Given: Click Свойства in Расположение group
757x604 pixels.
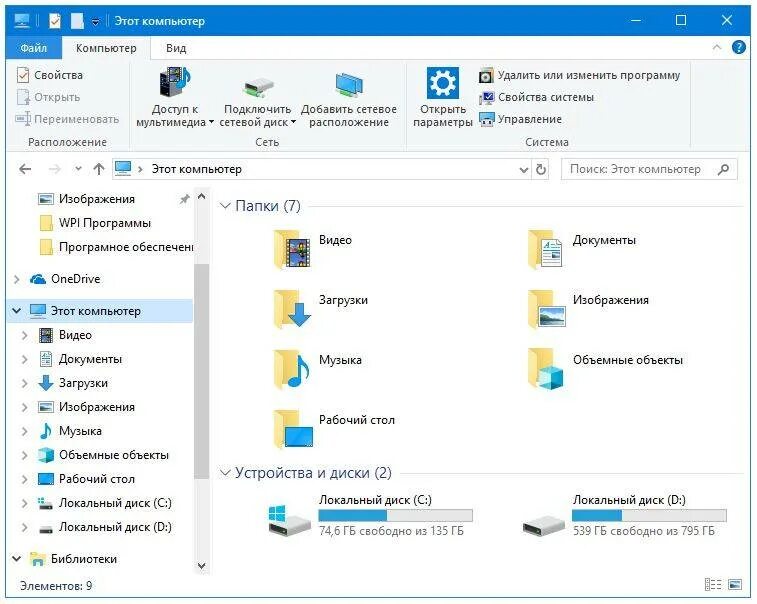Looking at the screenshot, I should pyautogui.click(x=50, y=75).
